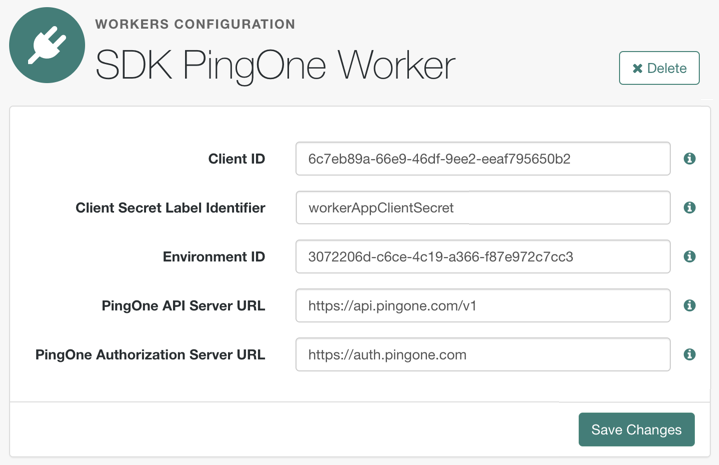Click the 'WORKERS CONFIGURATION' heading text
This screenshot has height=465, width=719.
click(x=195, y=24)
